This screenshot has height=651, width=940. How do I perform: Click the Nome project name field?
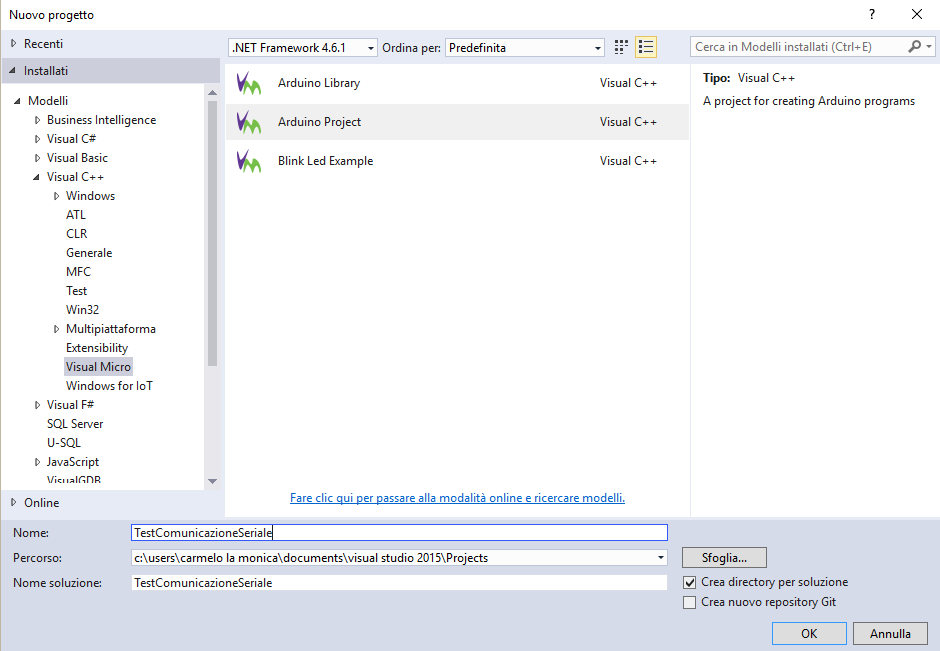[x=399, y=533]
